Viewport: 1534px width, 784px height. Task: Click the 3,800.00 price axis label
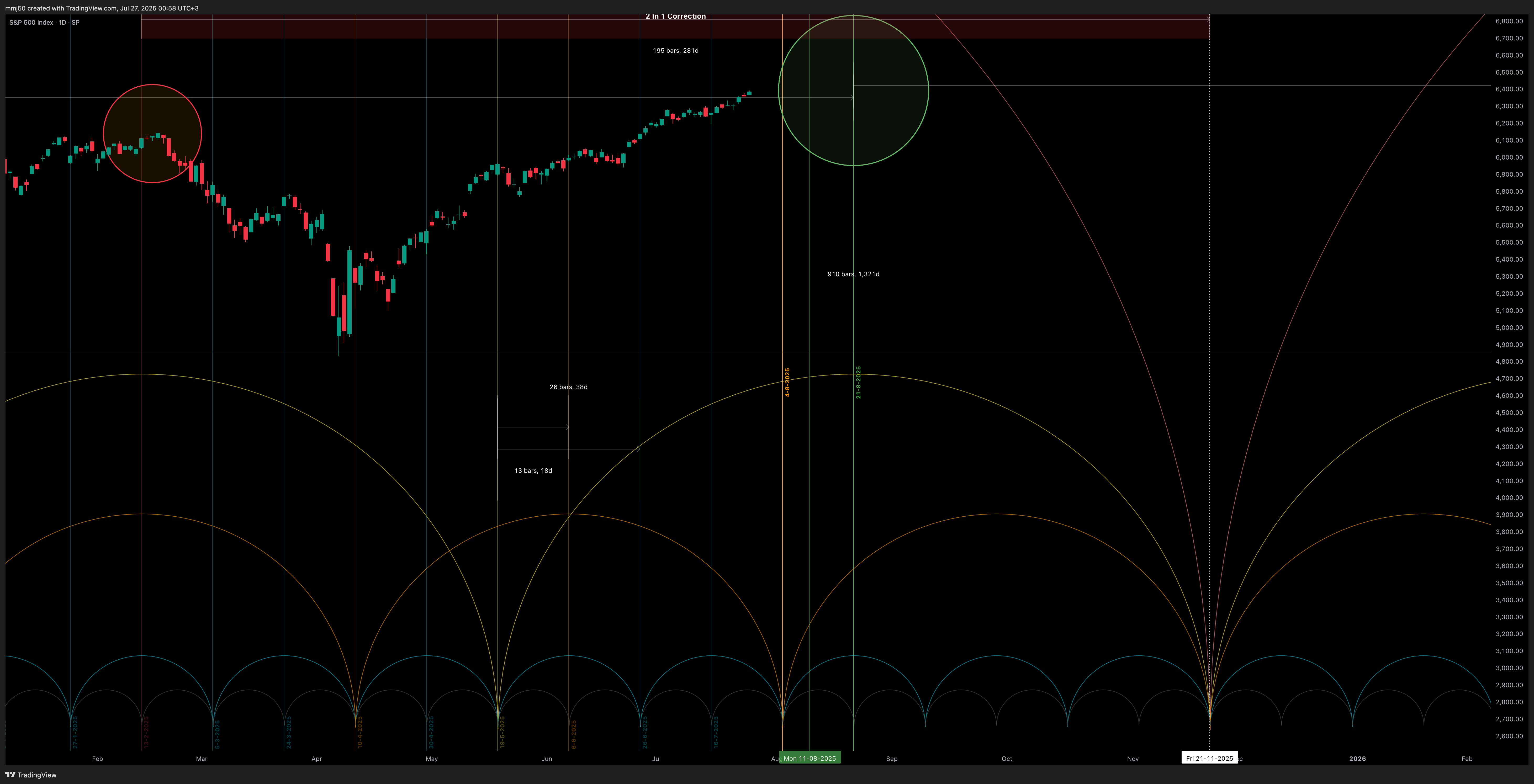point(1509,532)
